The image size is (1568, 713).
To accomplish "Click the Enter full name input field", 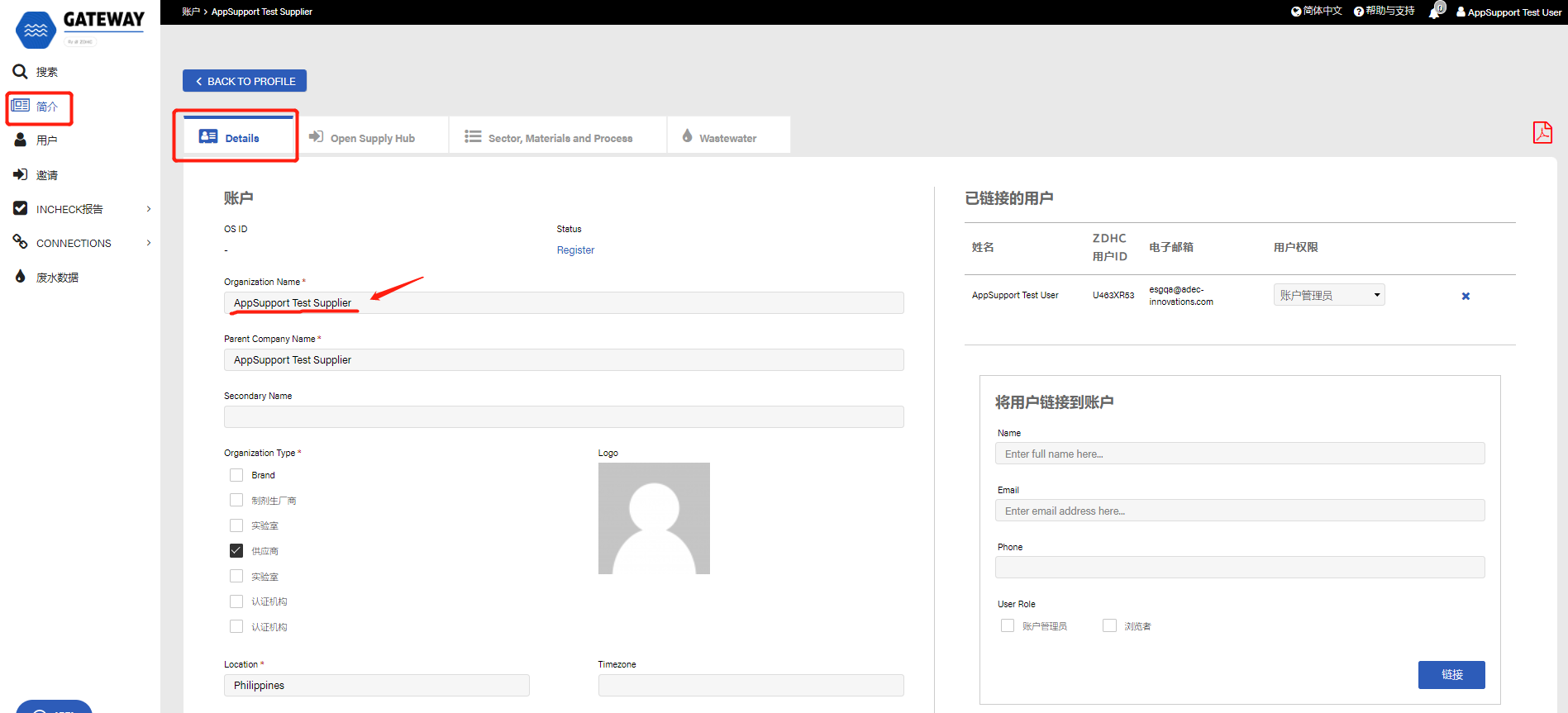I will tap(1239, 454).
